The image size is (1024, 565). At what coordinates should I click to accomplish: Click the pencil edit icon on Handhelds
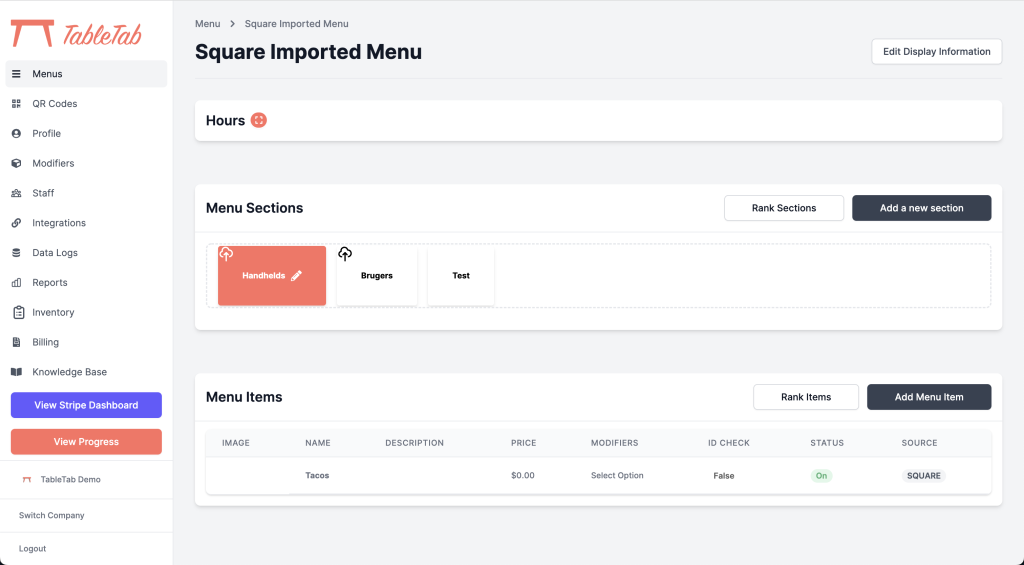tap(296, 276)
